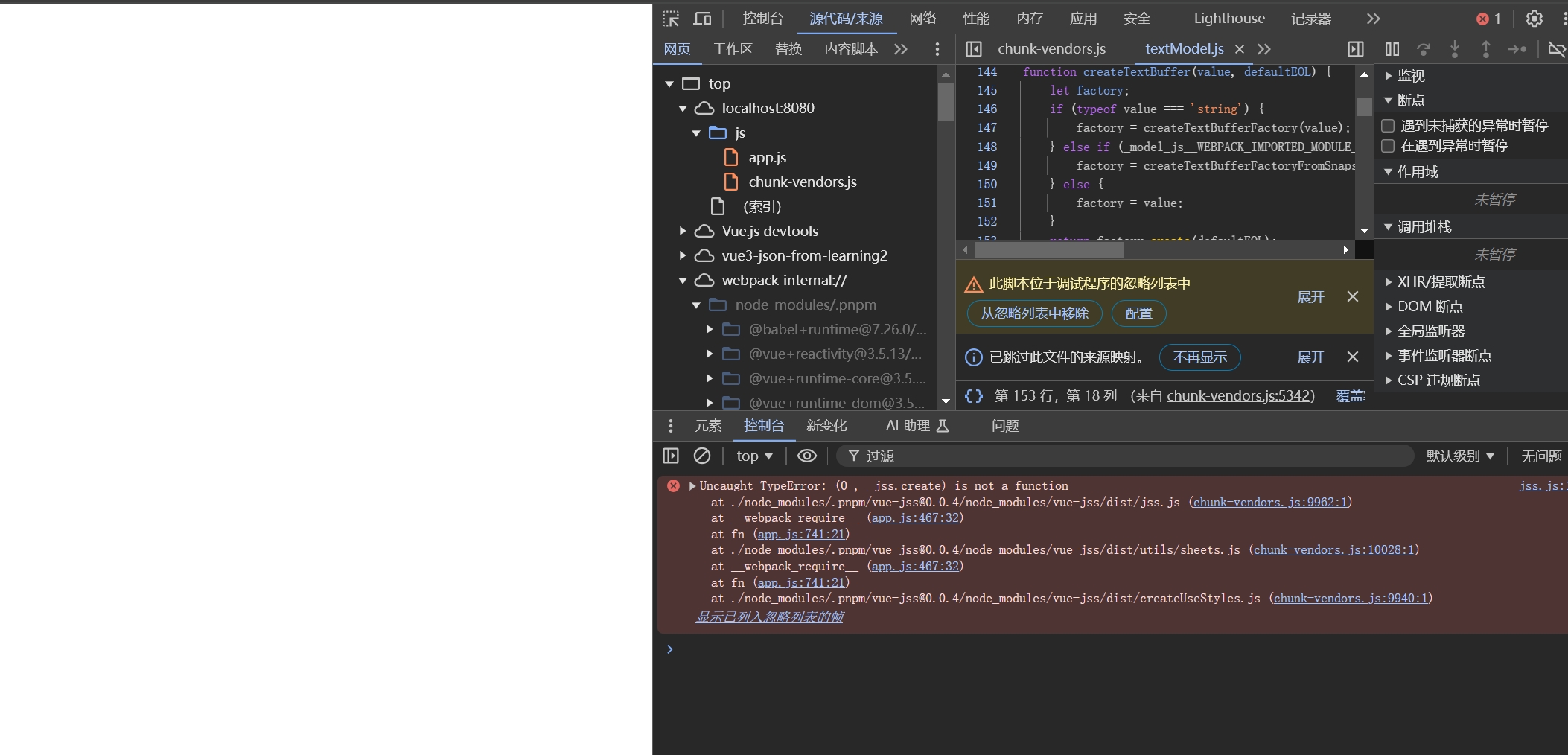Close the ignore list warning banner

(1353, 296)
